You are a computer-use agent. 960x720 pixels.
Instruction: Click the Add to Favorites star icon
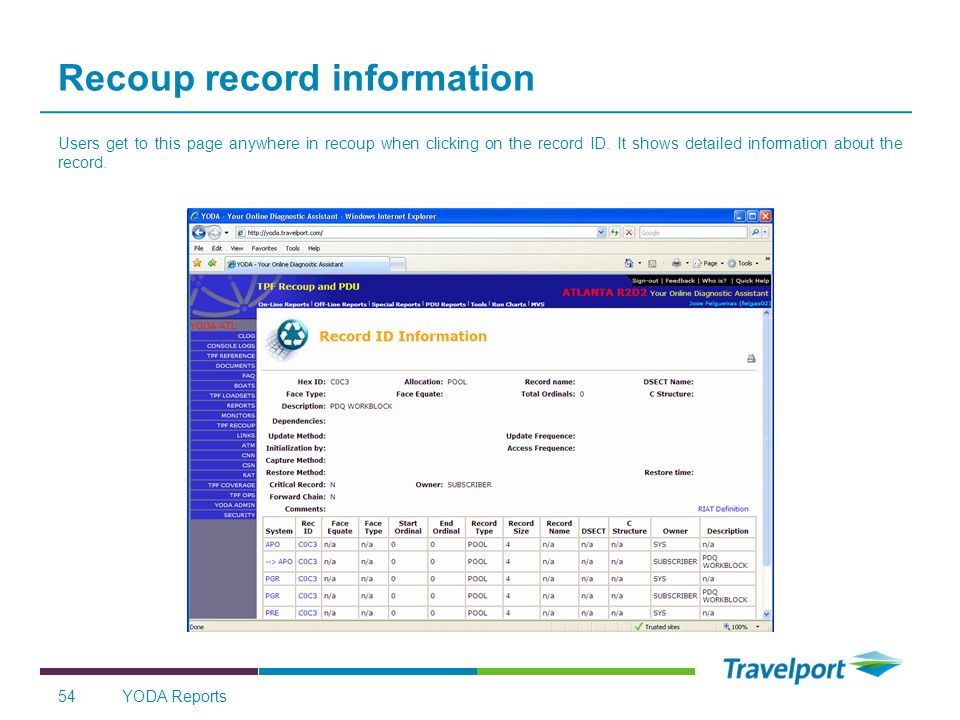tap(212, 263)
